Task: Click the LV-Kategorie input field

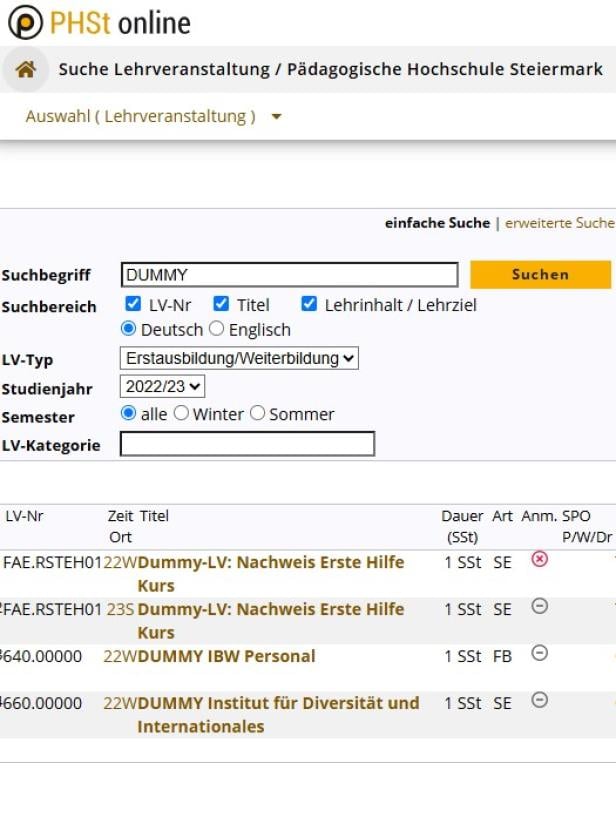Action: pos(247,444)
